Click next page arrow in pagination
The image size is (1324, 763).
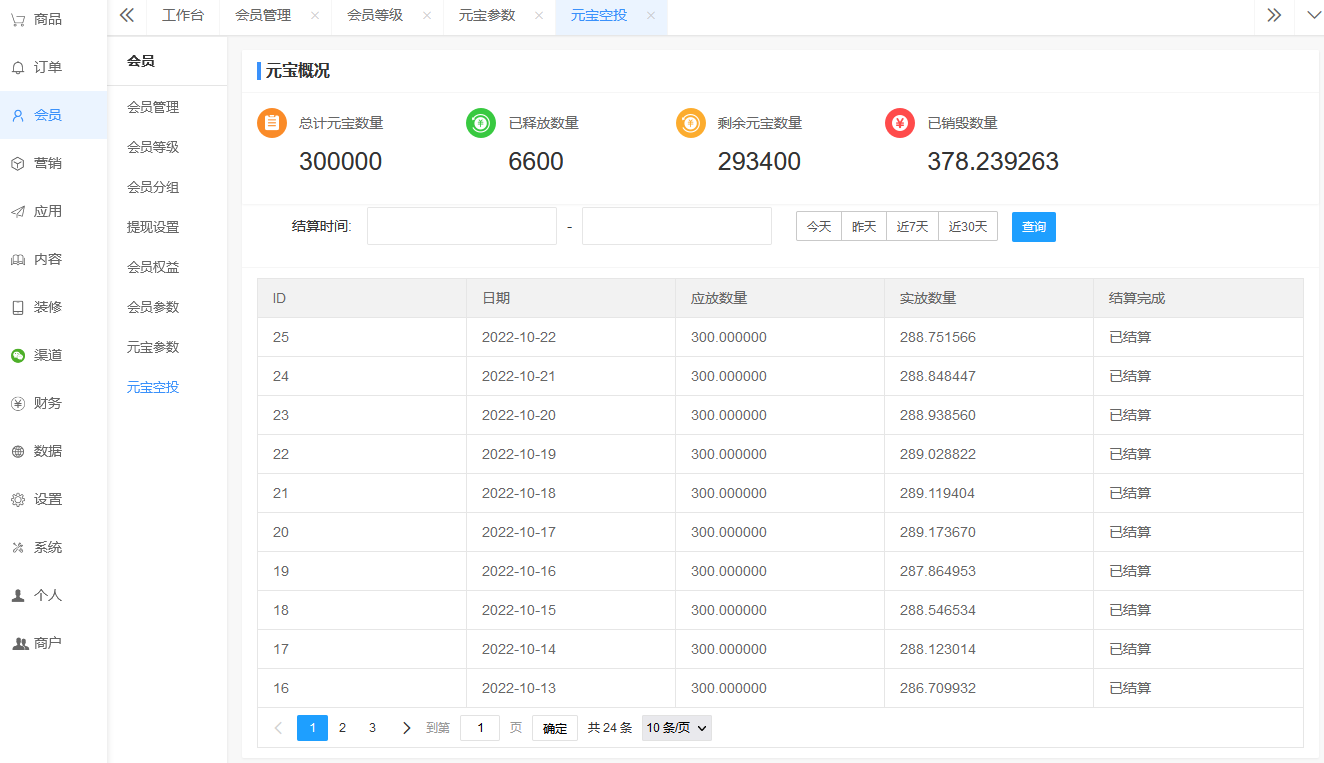tap(406, 728)
